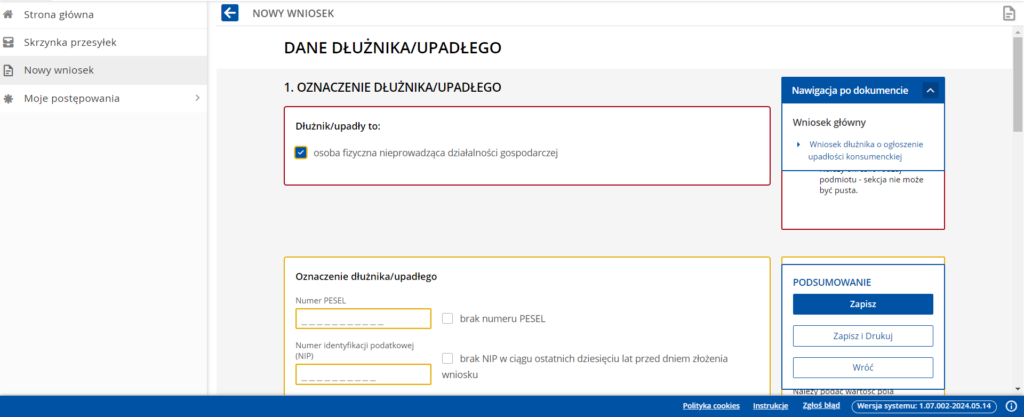
Task: Click the info icon in the footer
Action: pos(1011,406)
